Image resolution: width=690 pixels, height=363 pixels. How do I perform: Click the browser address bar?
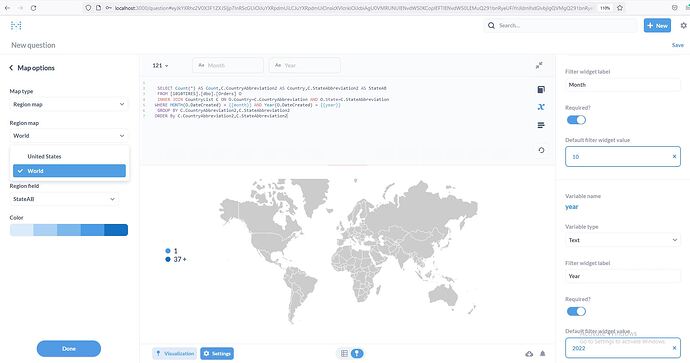click(x=352, y=8)
